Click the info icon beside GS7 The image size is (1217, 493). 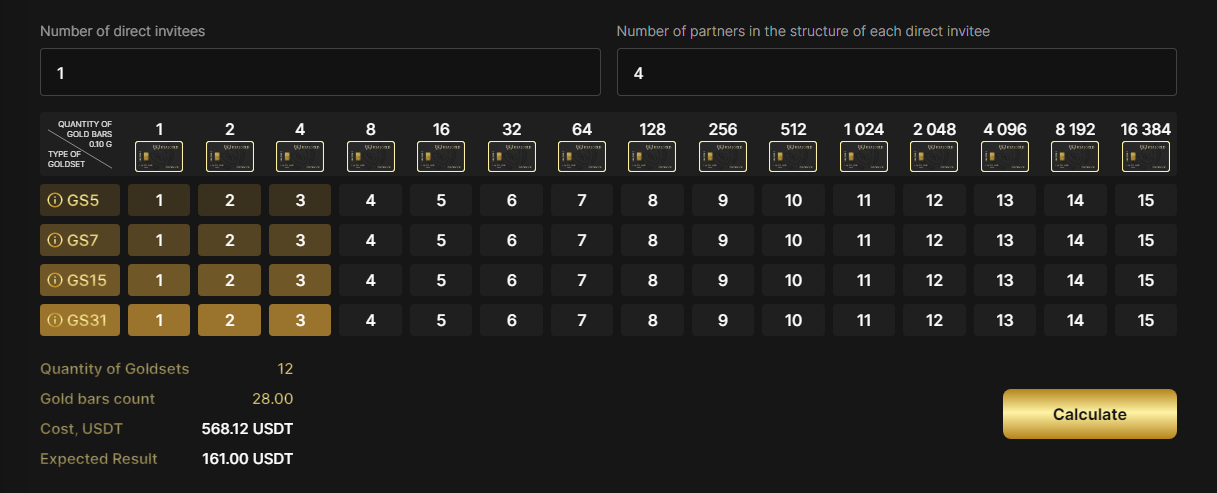click(x=55, y=240)
